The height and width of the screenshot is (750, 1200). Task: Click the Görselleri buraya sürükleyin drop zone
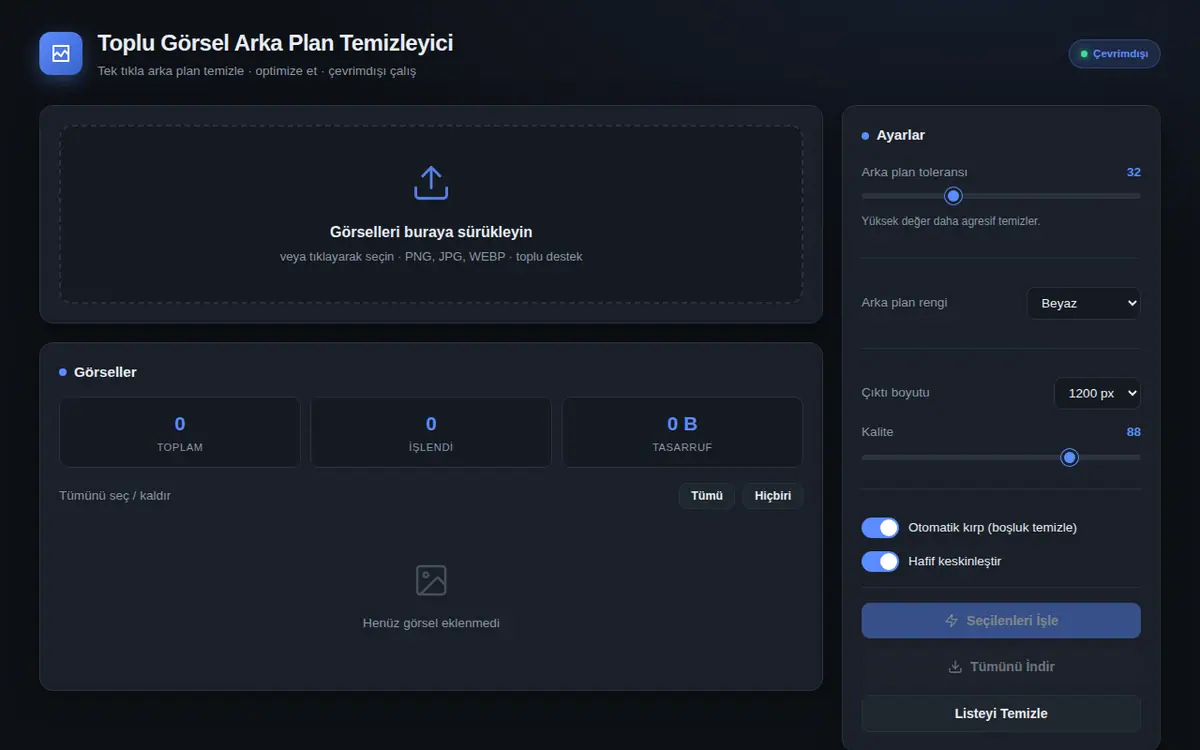point(431,214)
